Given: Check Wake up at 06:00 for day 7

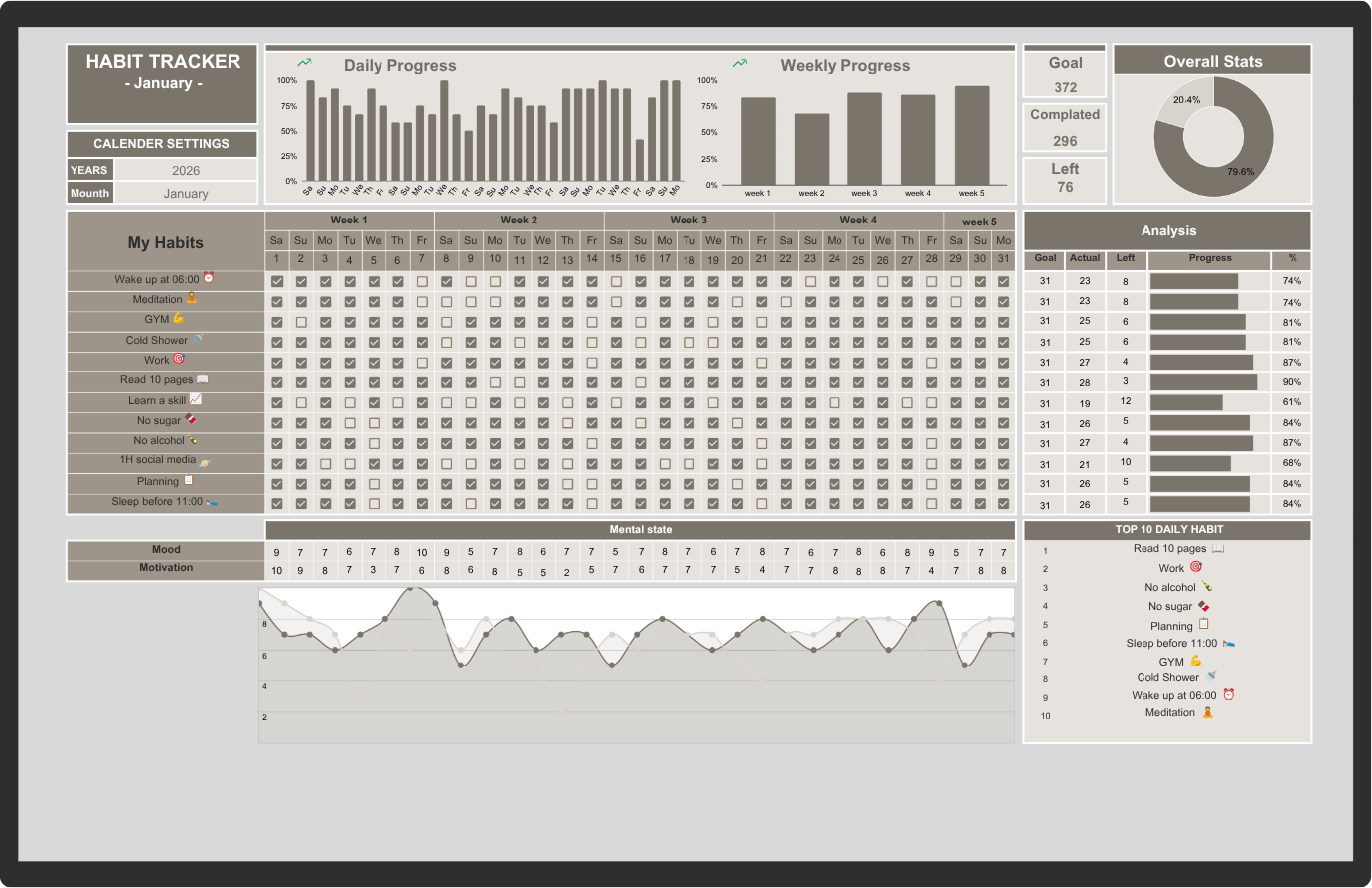Looking at the screenshot, I should pos(422,282).
